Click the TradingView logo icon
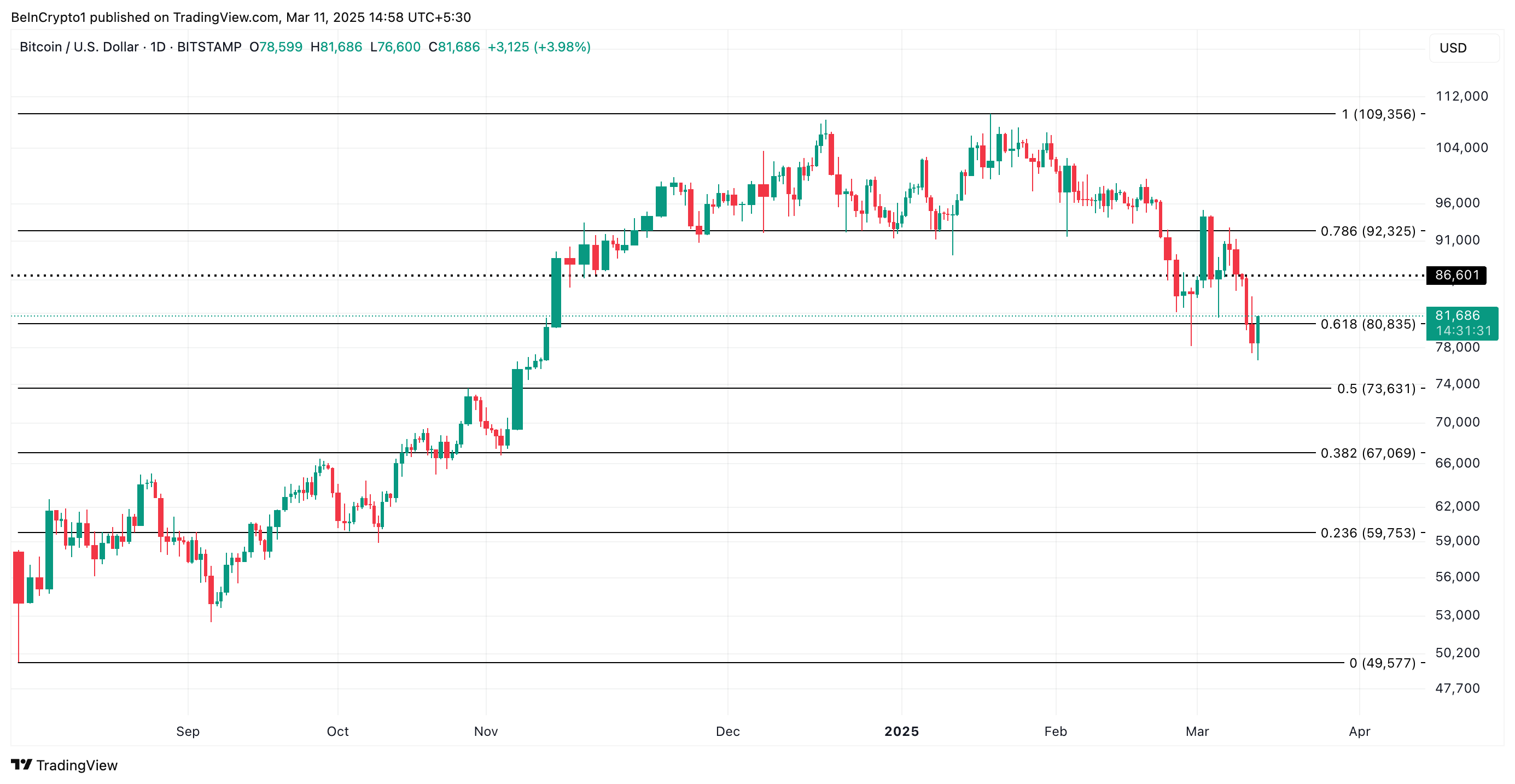The width and height of the screenshot is (1515, 784). (21, 765)
